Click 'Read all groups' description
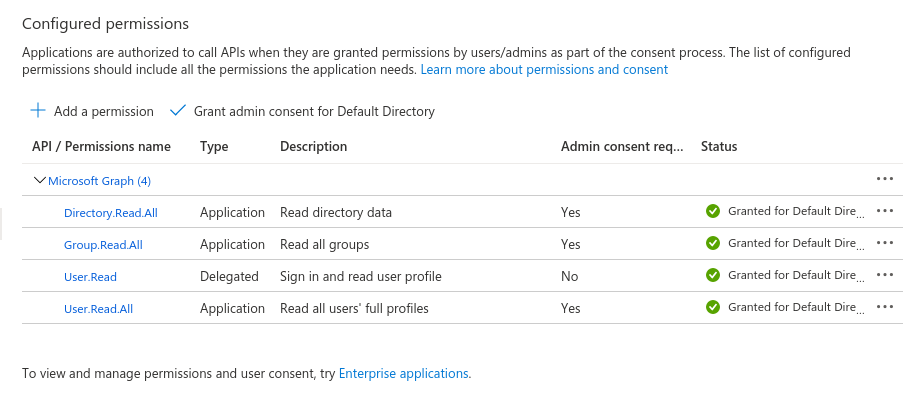918x395 pixels. (x=324, y=244)
